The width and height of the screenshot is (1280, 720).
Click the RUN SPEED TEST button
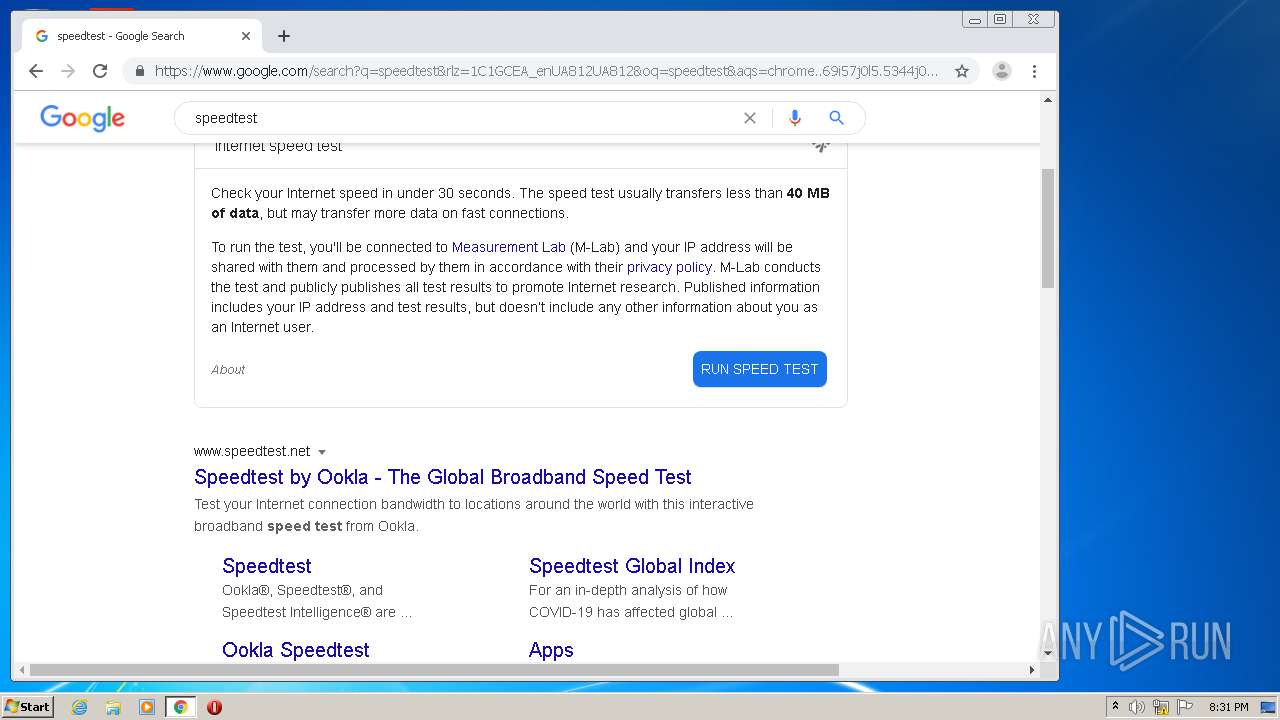coord(760,369)
